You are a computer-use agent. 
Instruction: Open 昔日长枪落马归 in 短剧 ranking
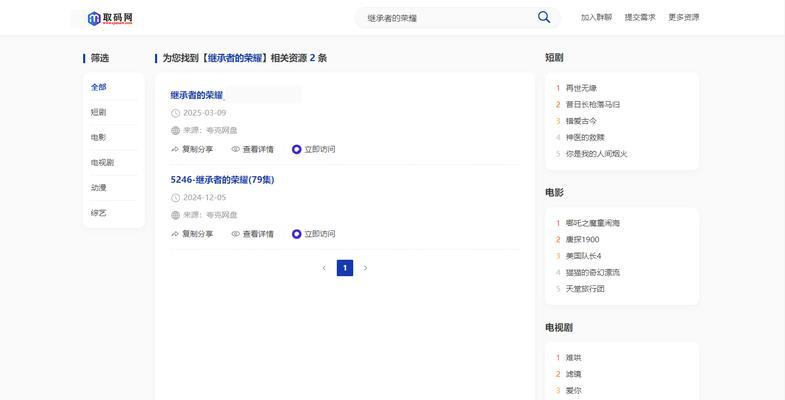(593, 105)
